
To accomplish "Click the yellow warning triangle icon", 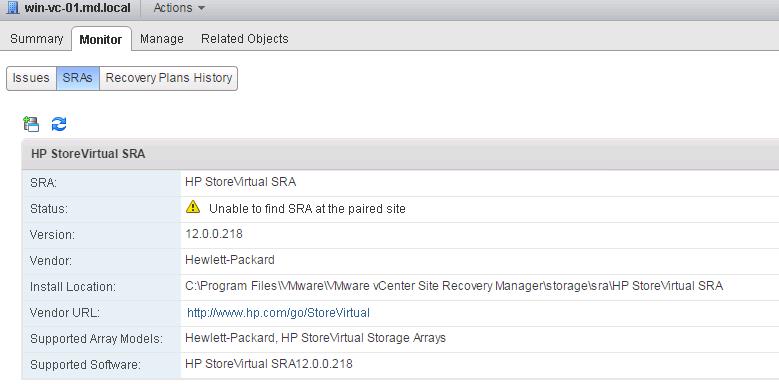I will (x=193, y=208).
